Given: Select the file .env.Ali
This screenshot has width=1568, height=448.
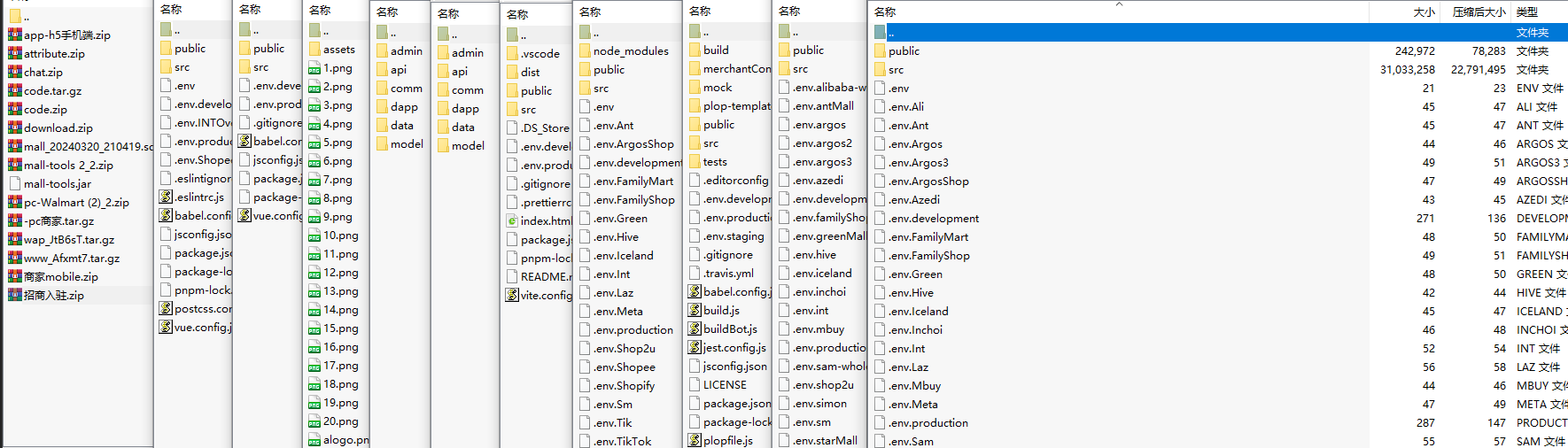Looking at the screenshot, I should (906, 106).
